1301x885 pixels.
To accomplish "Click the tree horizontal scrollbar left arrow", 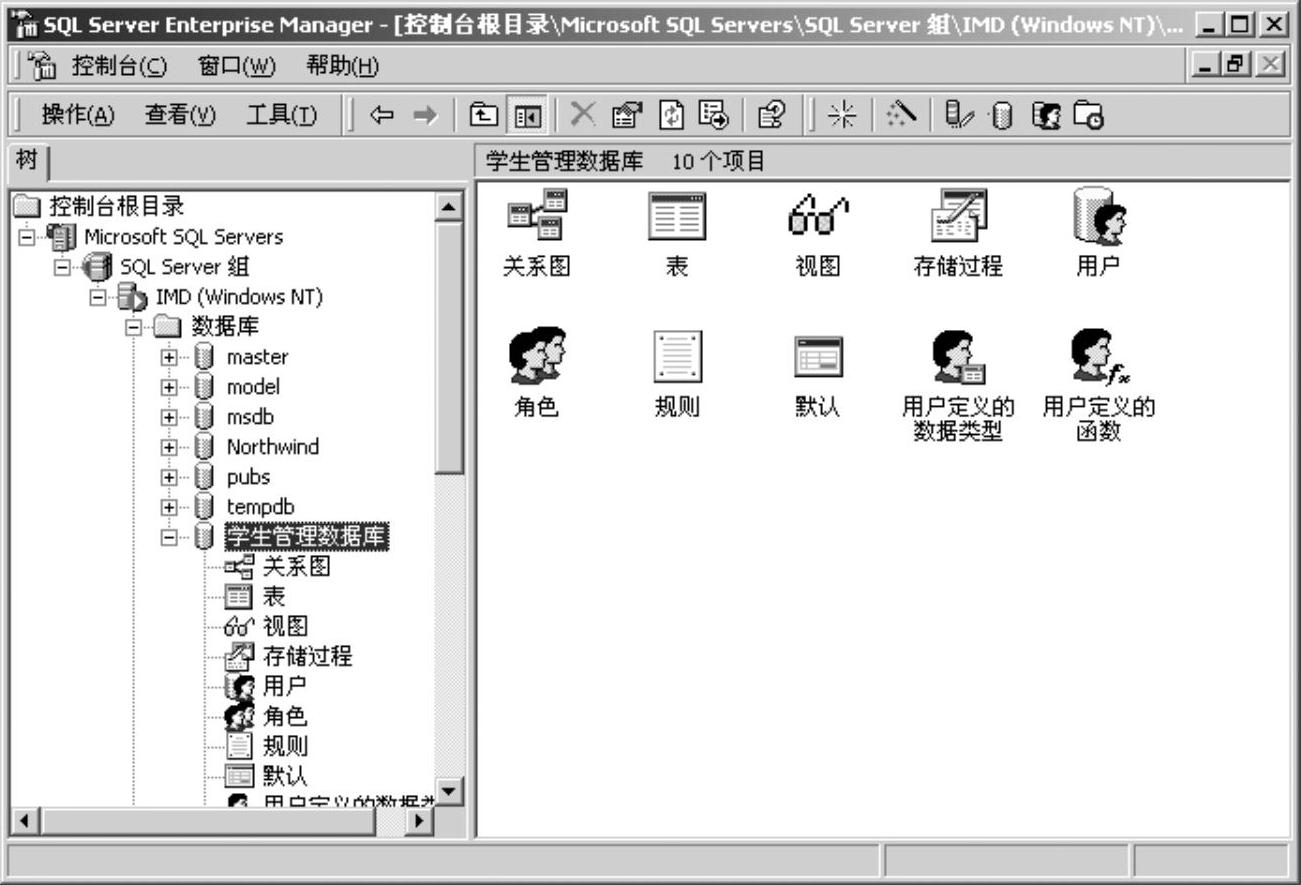I will [x=25, y=821].
